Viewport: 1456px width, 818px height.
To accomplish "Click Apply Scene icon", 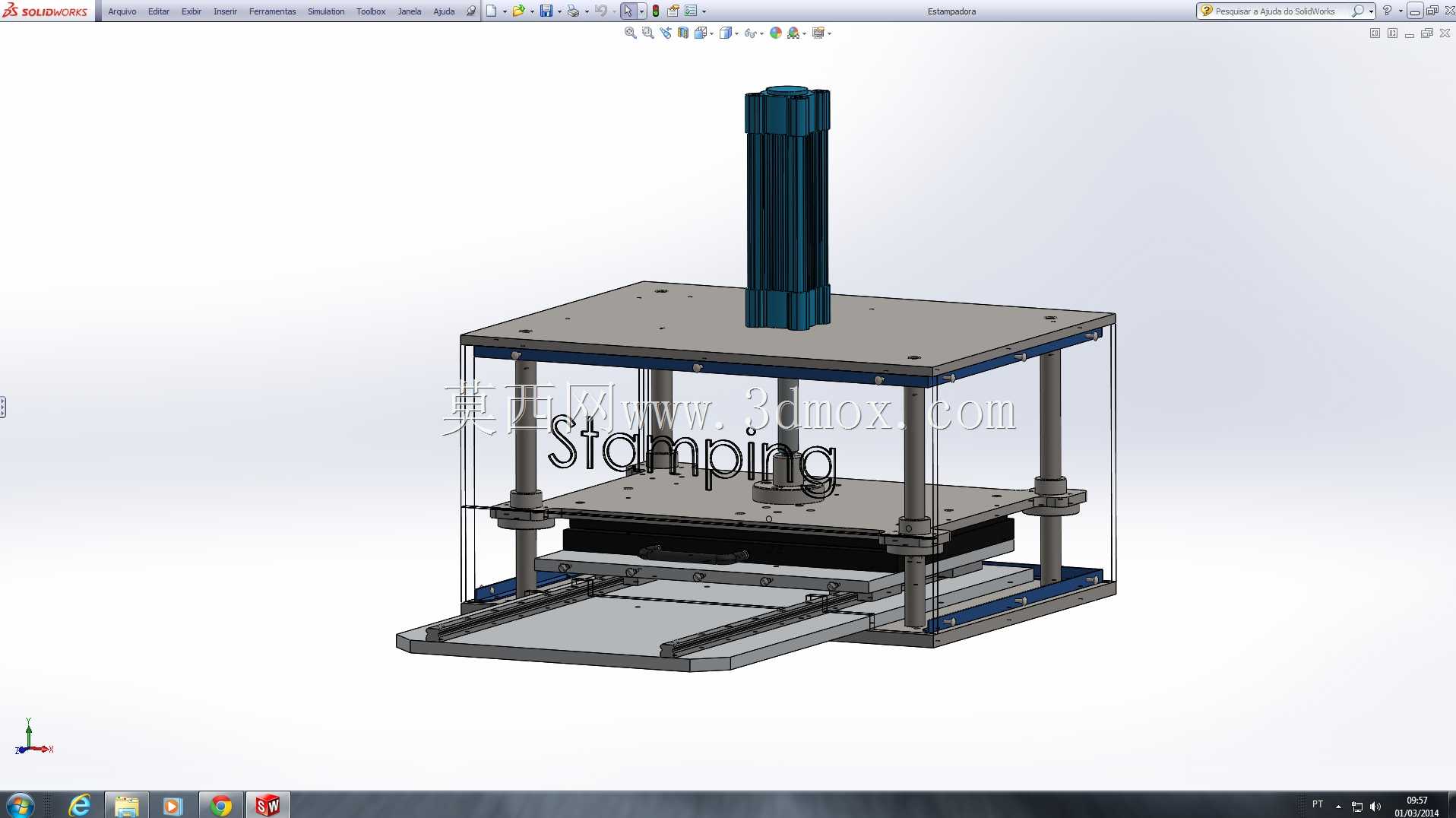I will coord(793,33).
